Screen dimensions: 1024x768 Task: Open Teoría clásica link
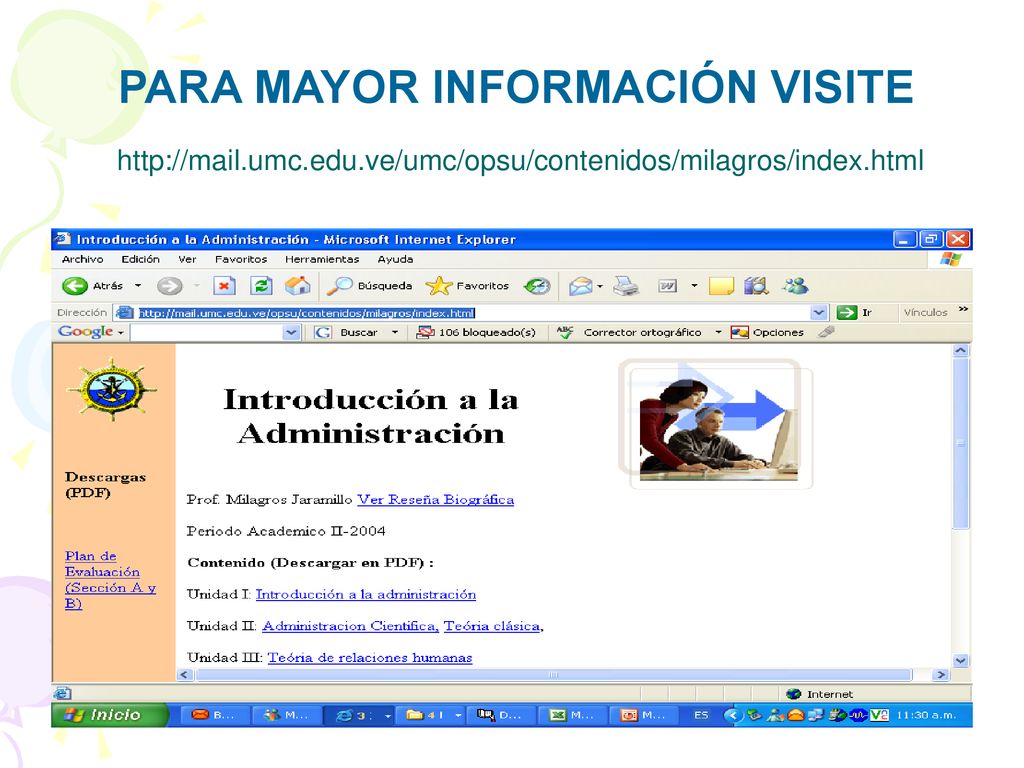(492, 626)
